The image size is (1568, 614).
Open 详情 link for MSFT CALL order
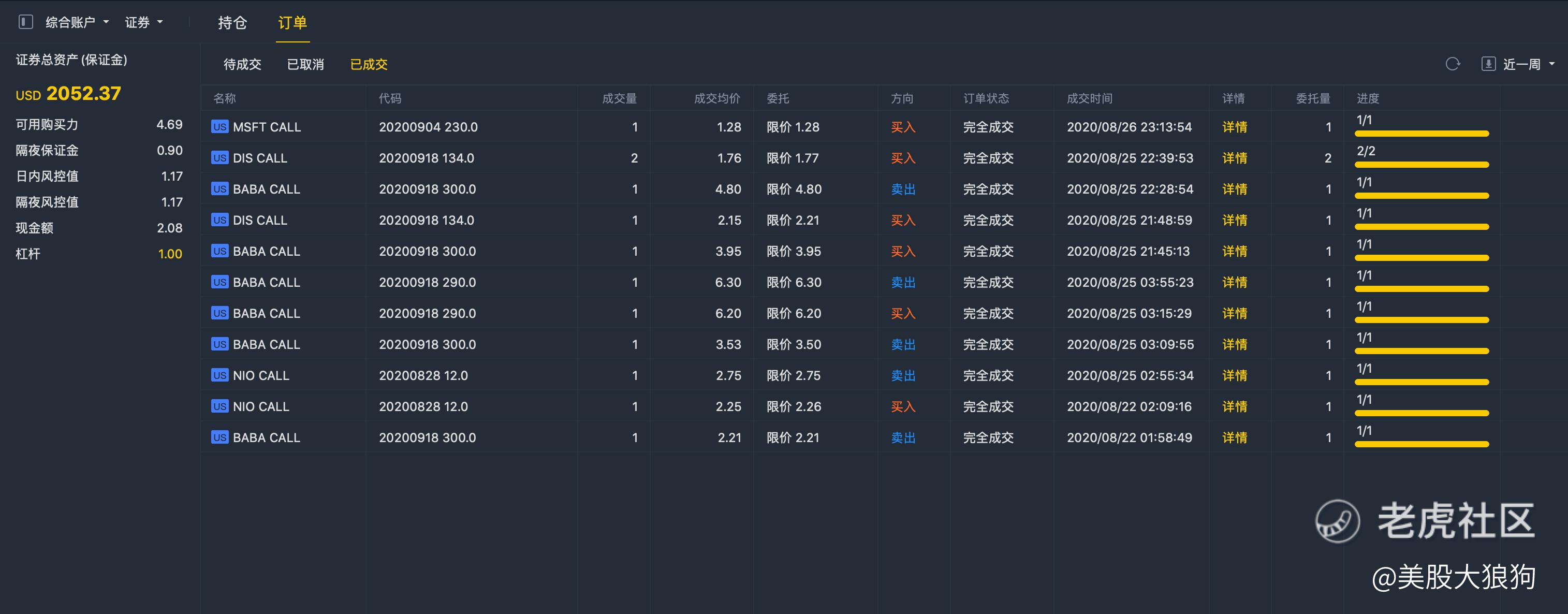[x=1235, y=126]
